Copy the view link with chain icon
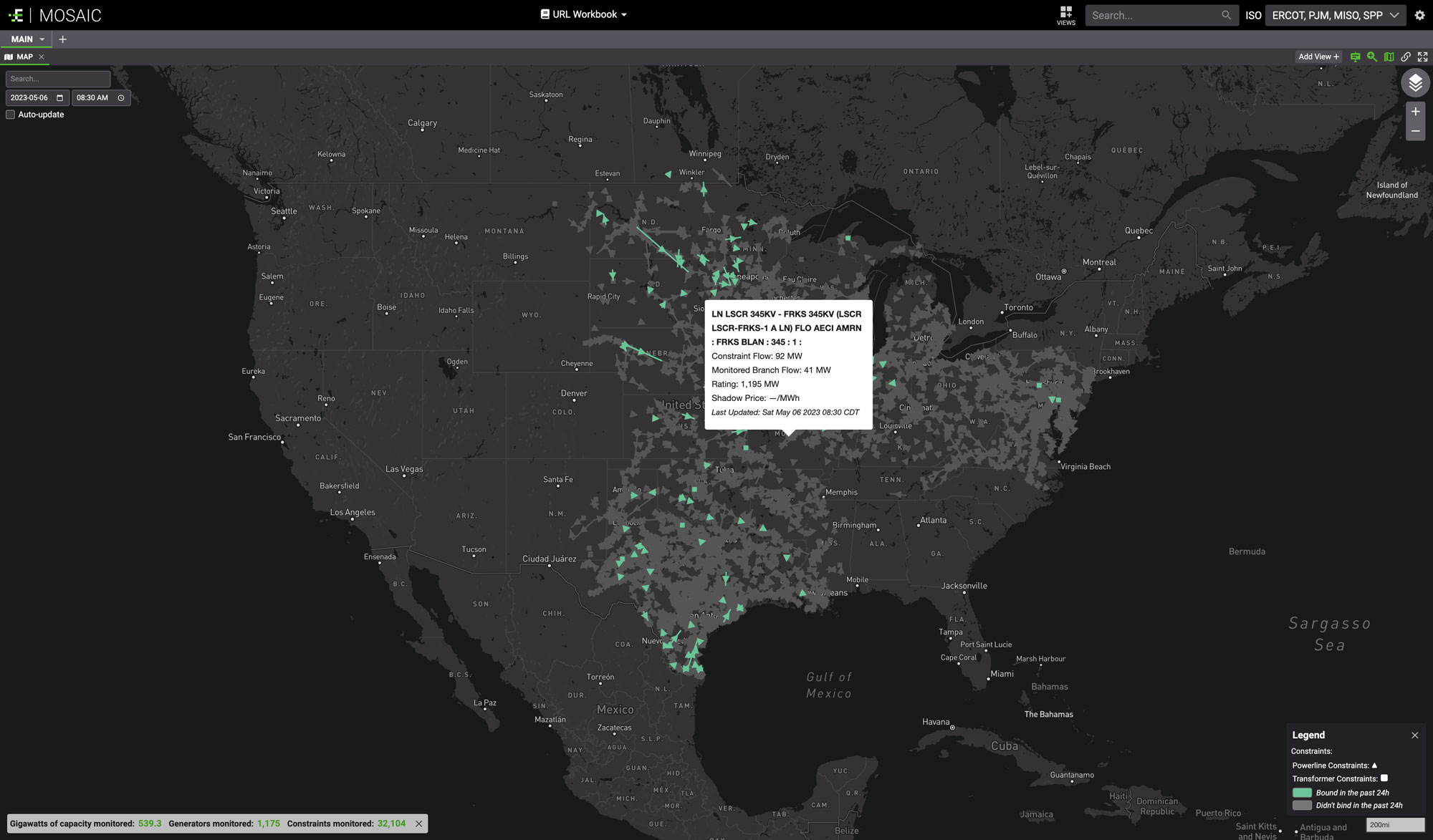The height and width of the screenshot is (840, 1433). coord(1406,57)
